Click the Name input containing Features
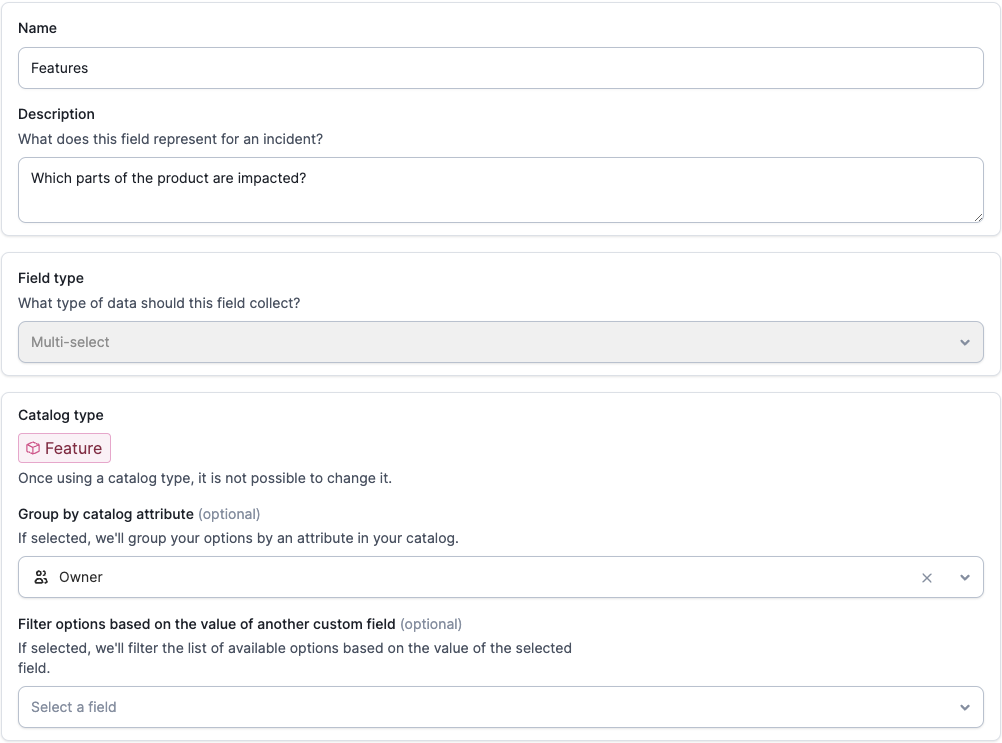This screenshot has width=1002, height=743. click(500, 68)
